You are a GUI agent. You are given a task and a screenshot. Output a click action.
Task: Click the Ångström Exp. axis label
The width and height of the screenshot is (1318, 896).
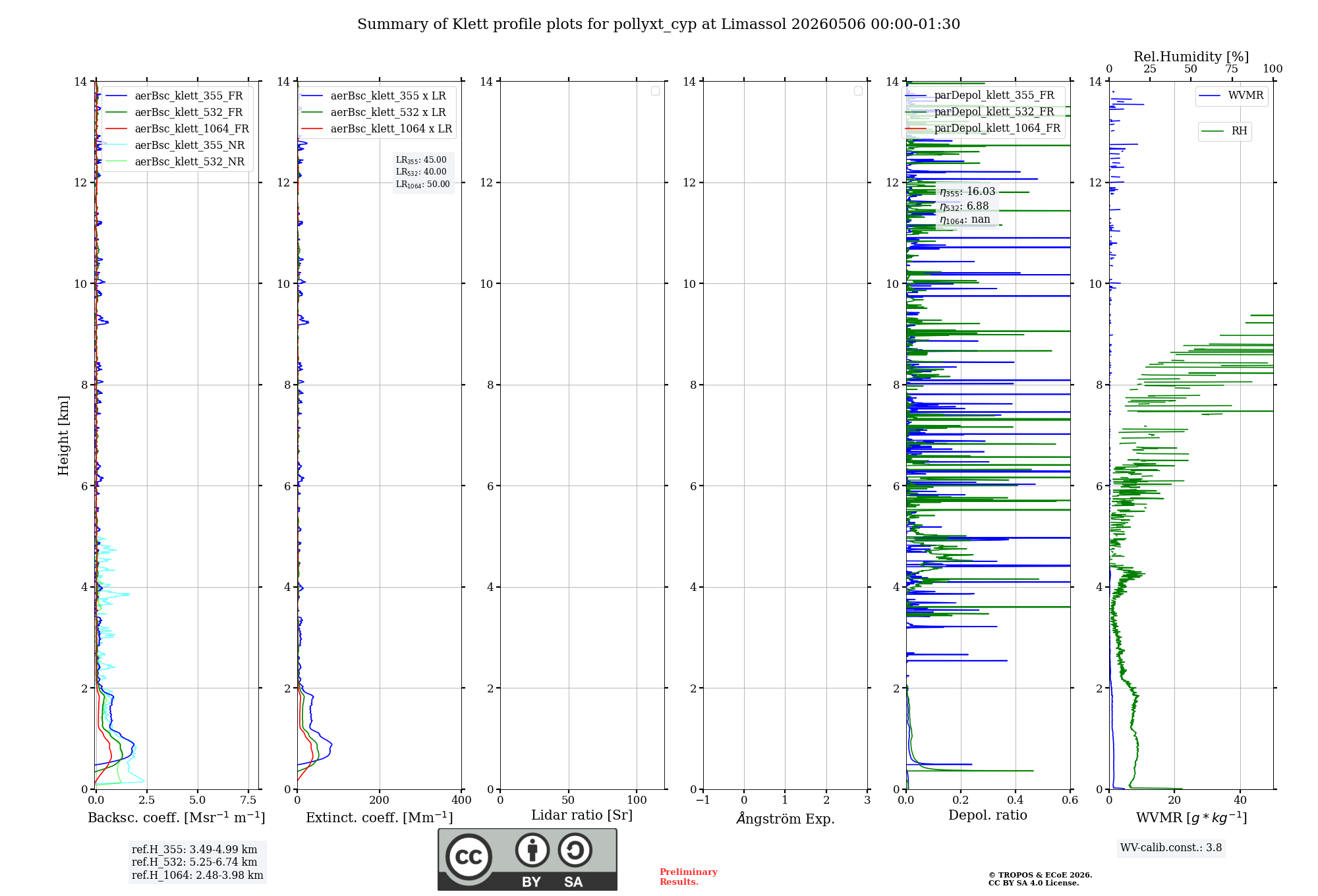(x=786, y=818)
